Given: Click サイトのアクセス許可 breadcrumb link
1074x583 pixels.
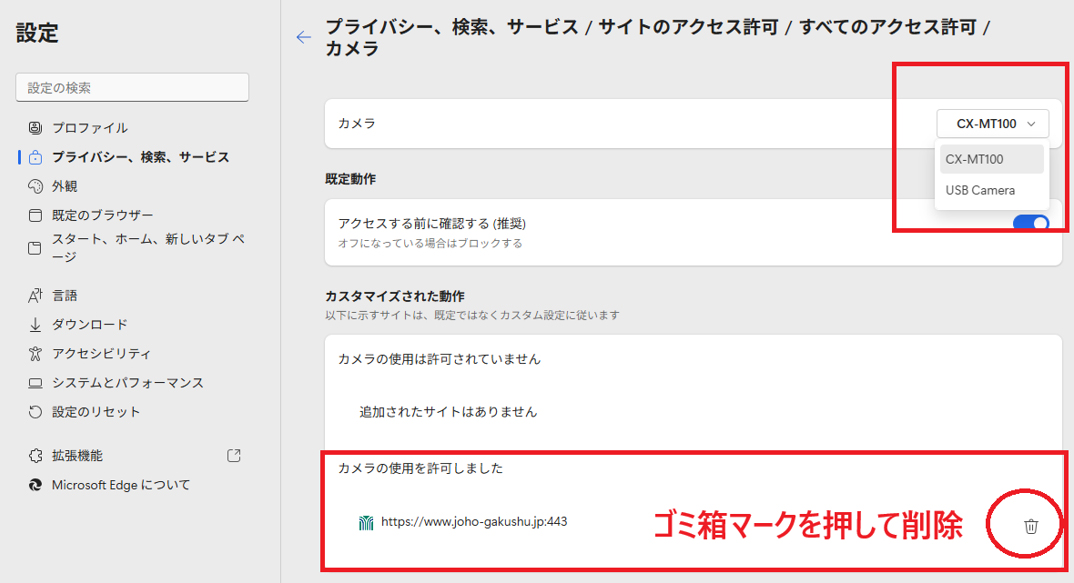Looking at the screenshot, I should [688, 27].
